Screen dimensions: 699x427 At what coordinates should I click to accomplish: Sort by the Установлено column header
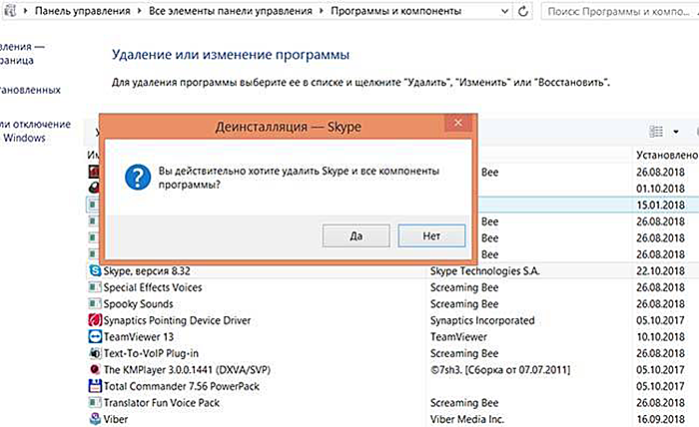coord(666,155)
